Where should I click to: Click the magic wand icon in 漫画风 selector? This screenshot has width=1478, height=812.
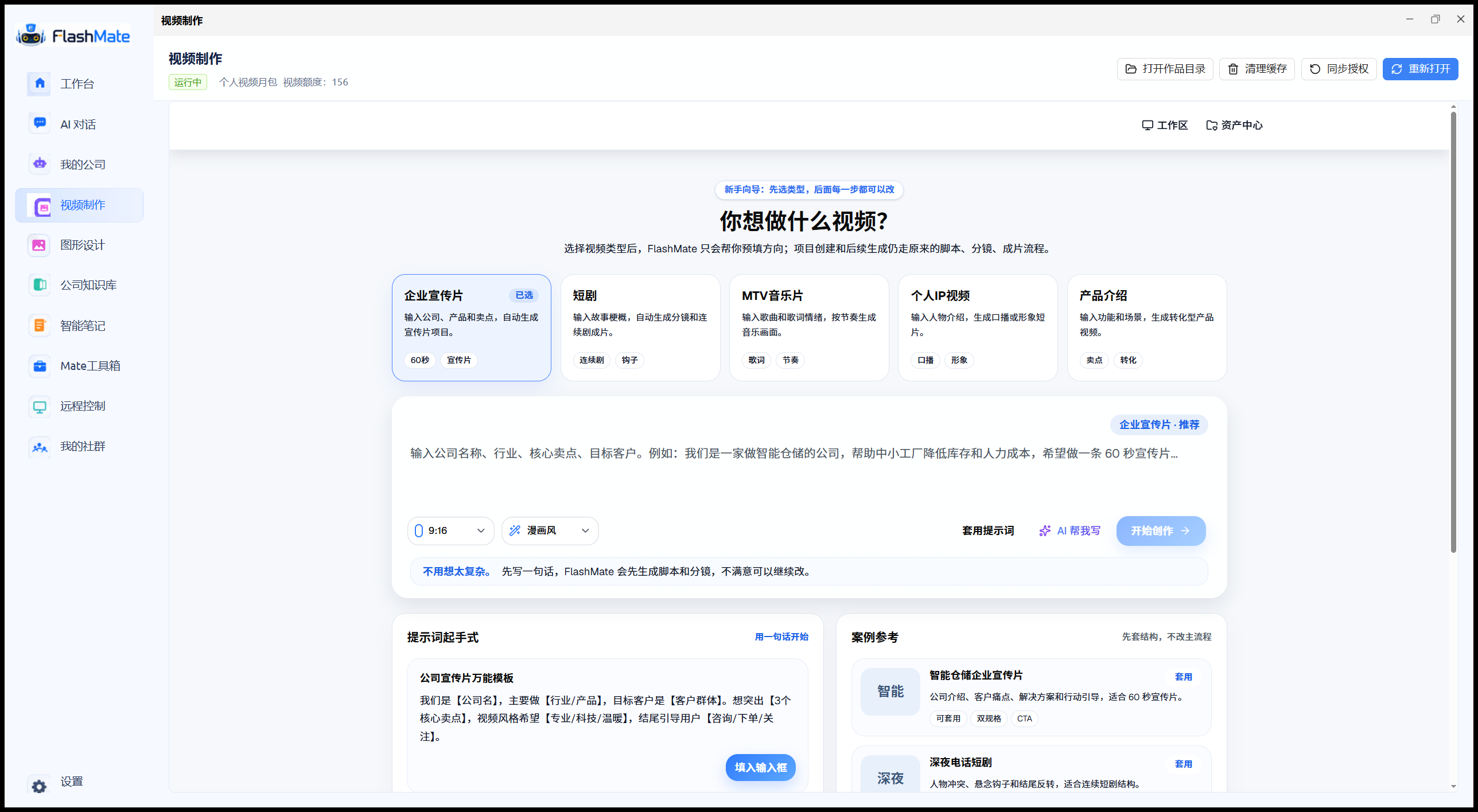(515, 530)
